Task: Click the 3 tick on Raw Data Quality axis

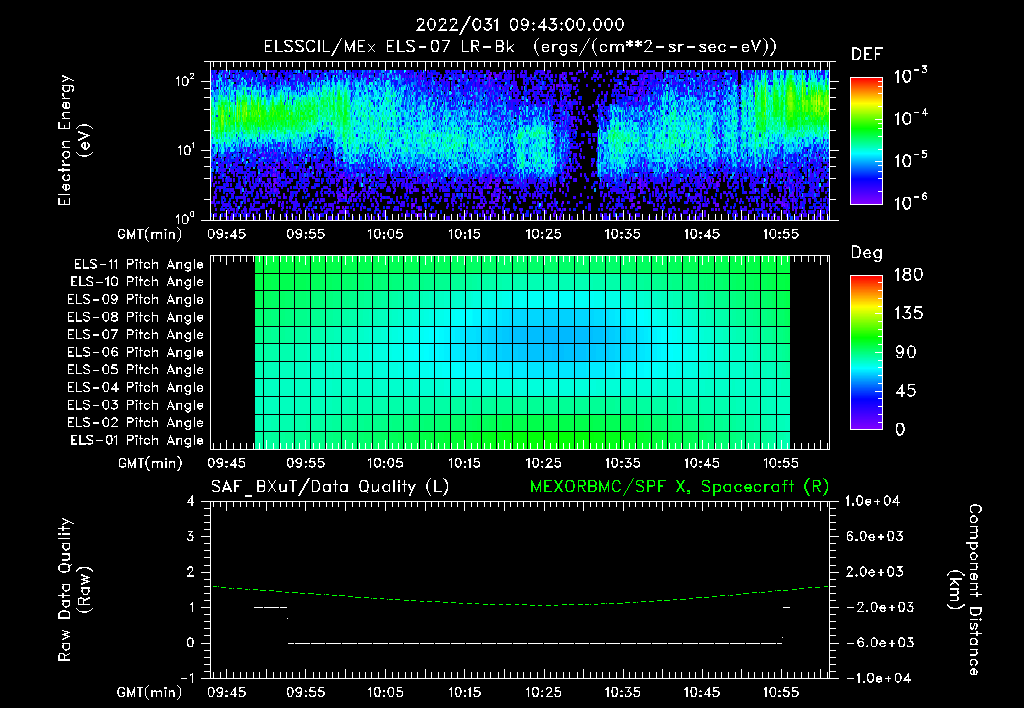Action: [191, 536]
